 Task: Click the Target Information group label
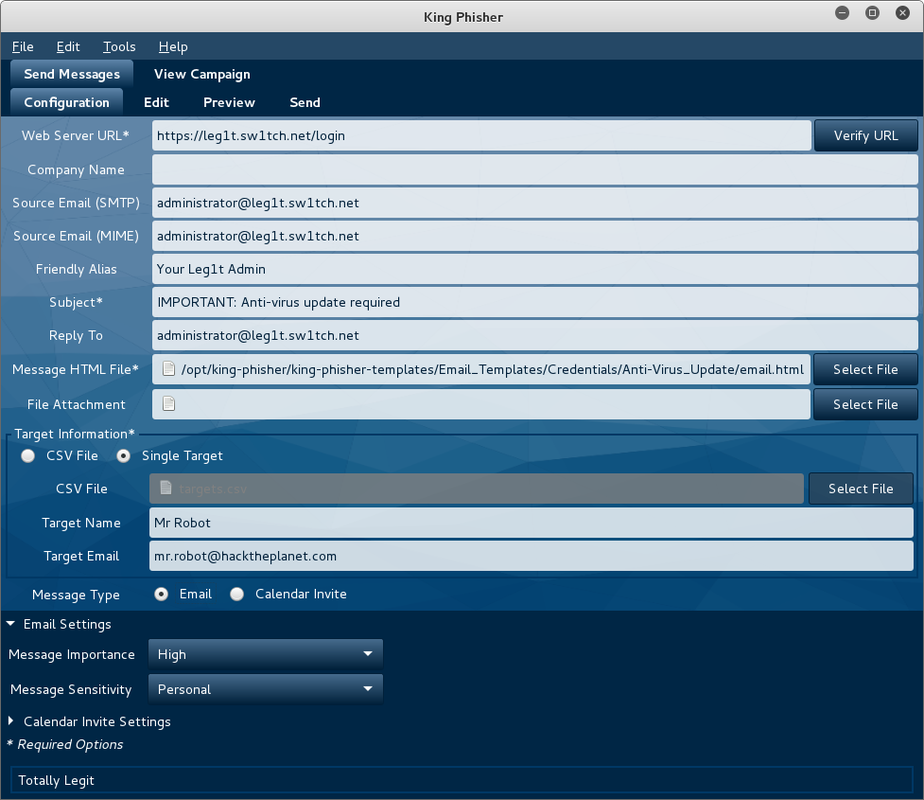[74, 434]
